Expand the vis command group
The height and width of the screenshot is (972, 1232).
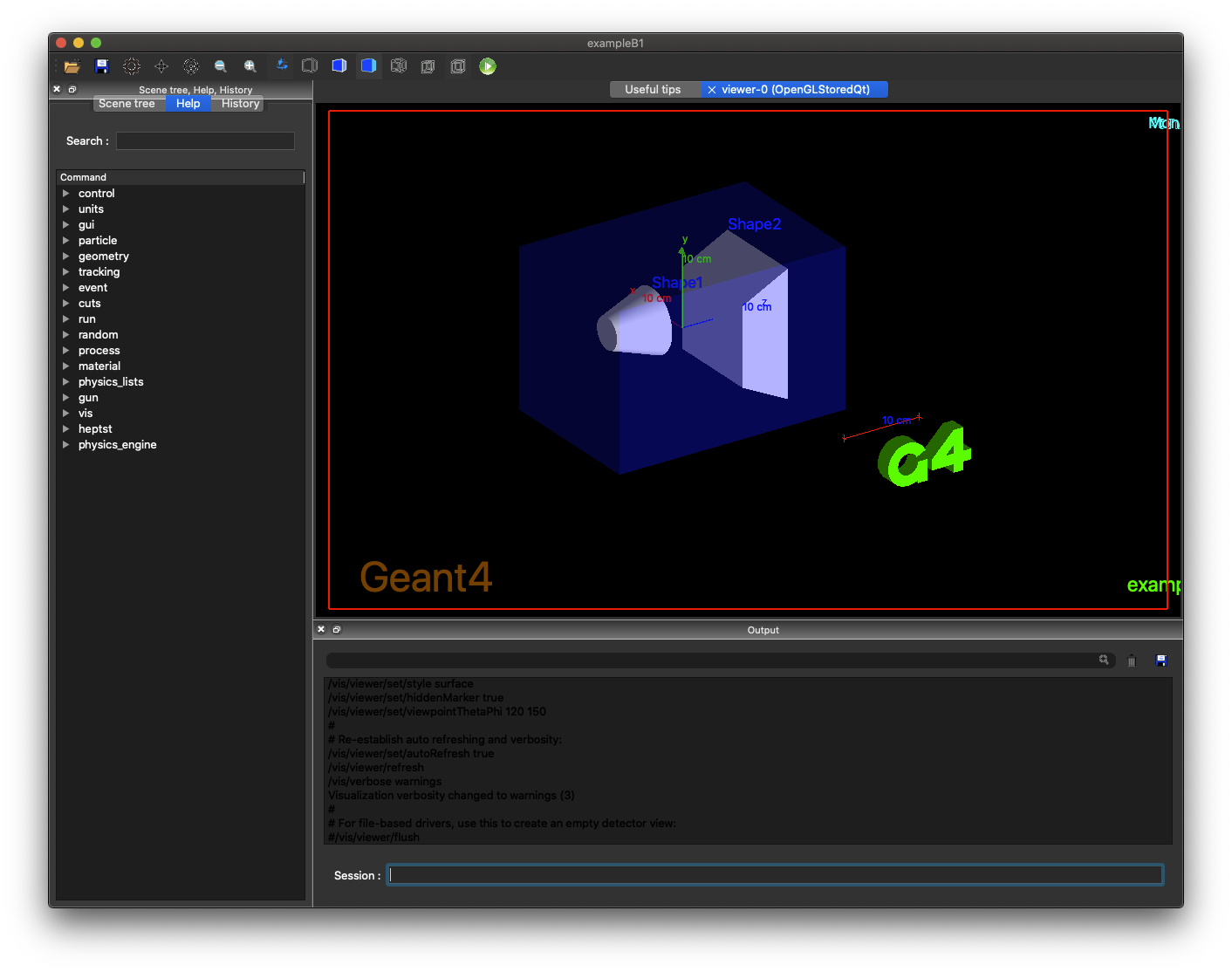[65, 414]
